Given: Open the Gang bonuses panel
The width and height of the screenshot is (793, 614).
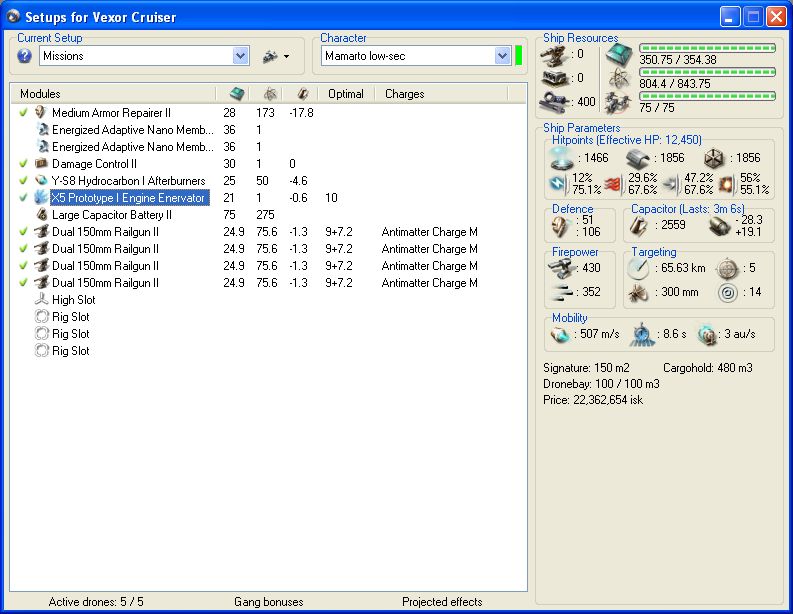Looking at the screenshot, I should coord(269,602).
